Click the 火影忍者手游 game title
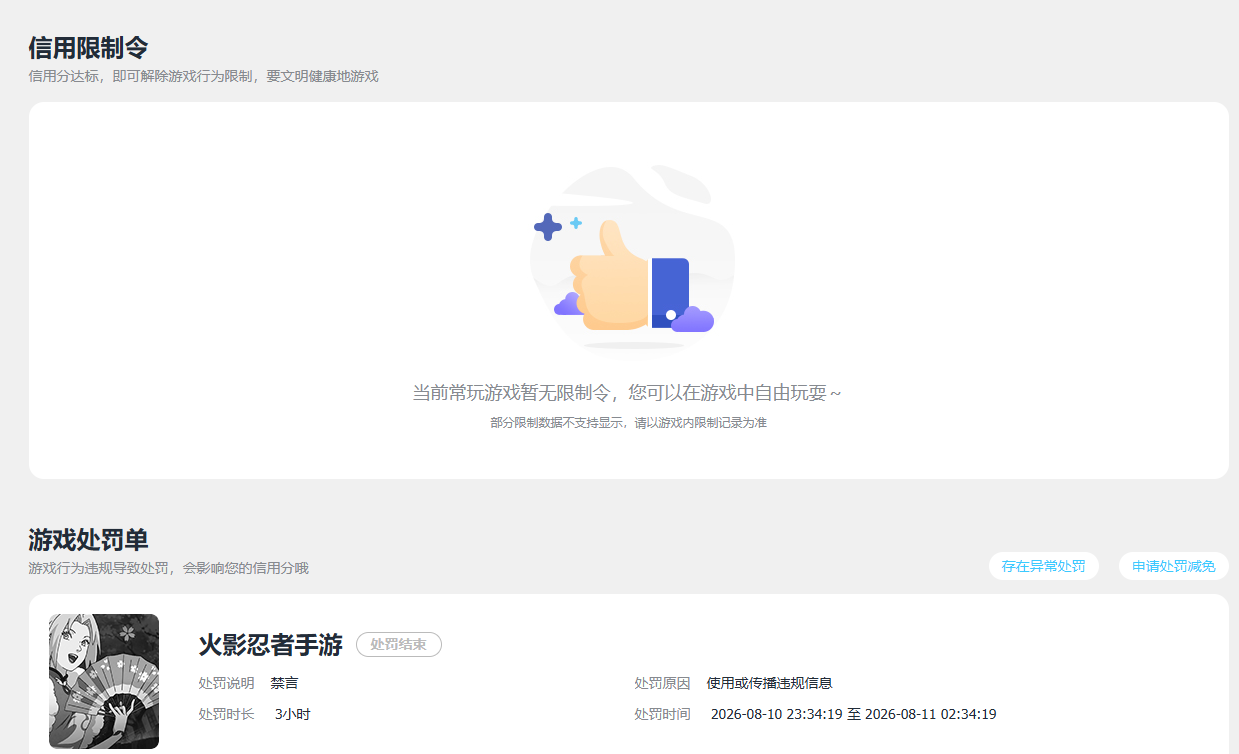 (270, 645)
